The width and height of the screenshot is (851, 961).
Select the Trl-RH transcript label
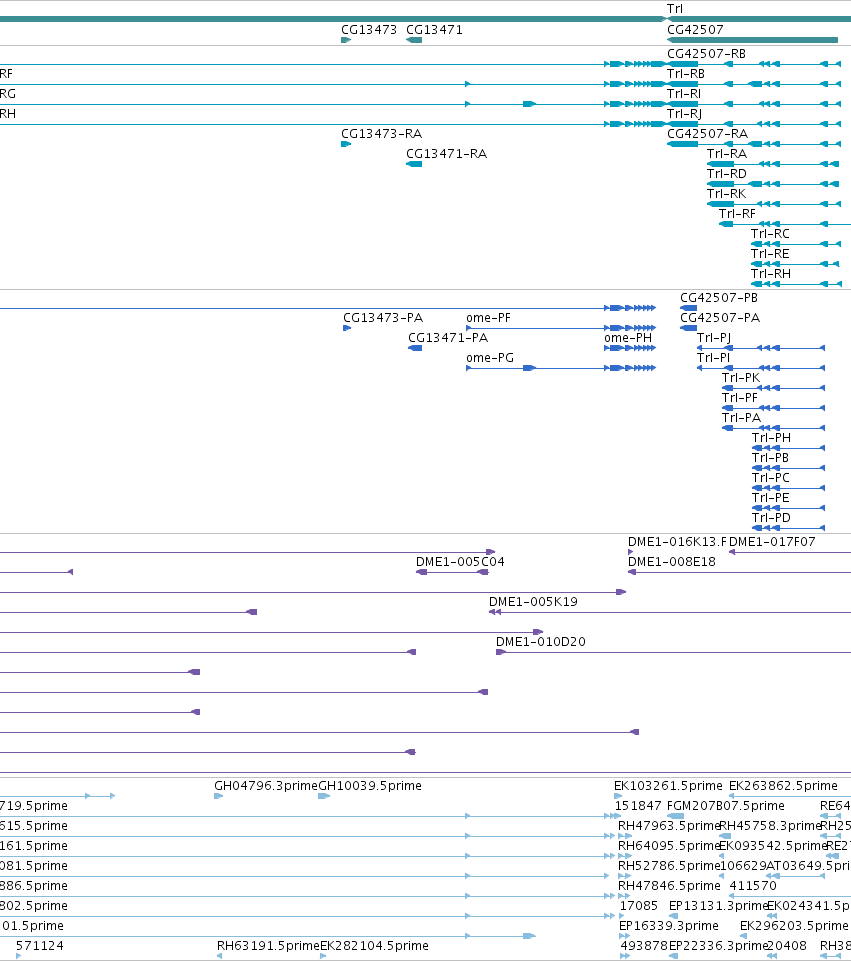(x=771, y=274)
